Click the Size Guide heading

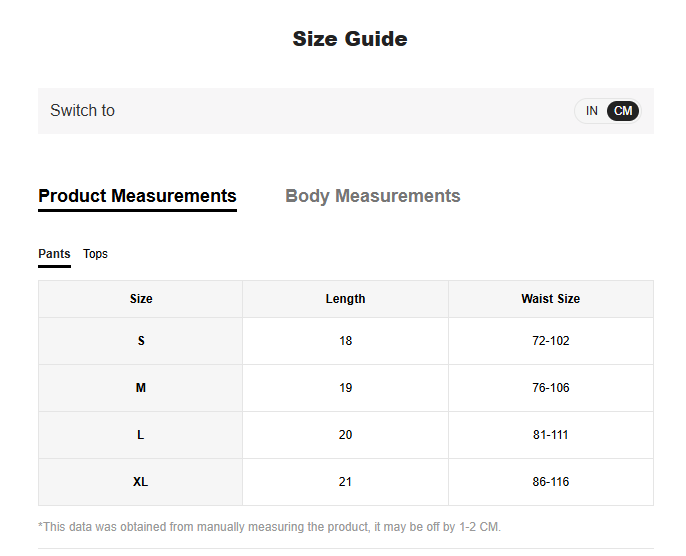click(349, 39)
